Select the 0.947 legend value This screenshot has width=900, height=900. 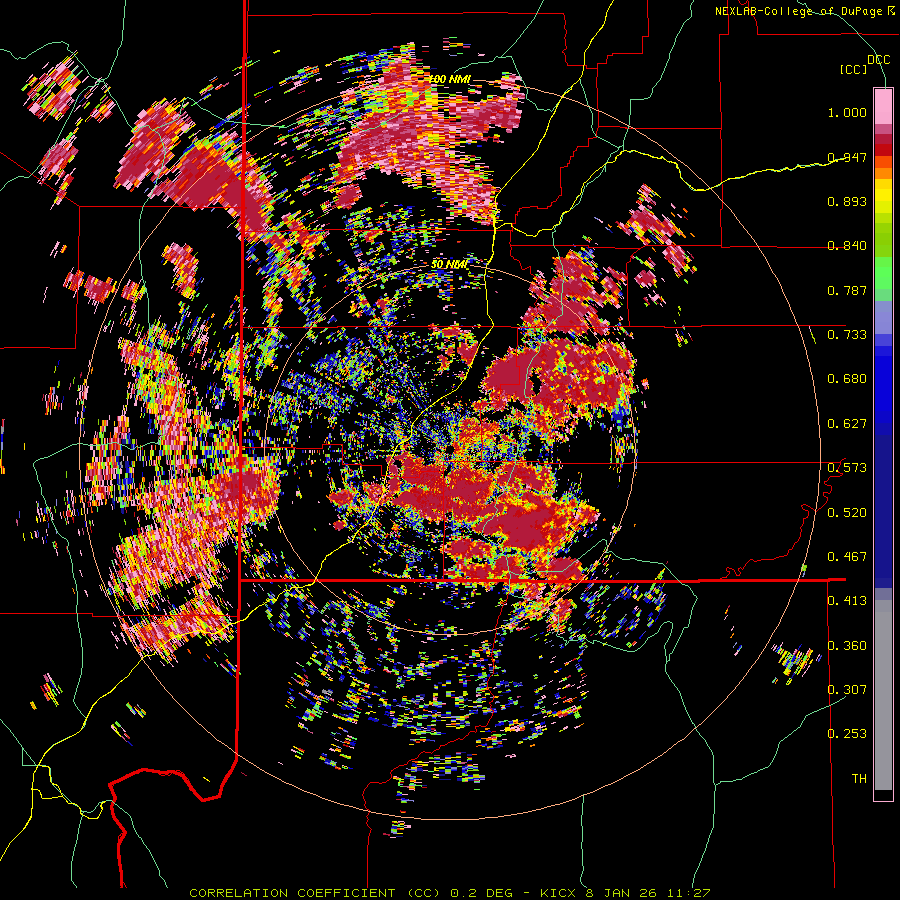[x=847, y=157]
